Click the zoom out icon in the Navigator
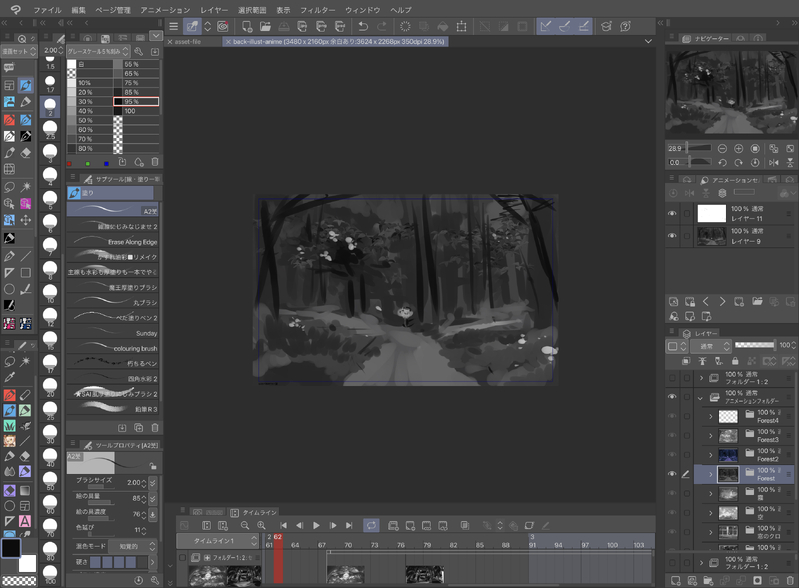The width and height of the screenshot is (799, 588). point(722,148)
